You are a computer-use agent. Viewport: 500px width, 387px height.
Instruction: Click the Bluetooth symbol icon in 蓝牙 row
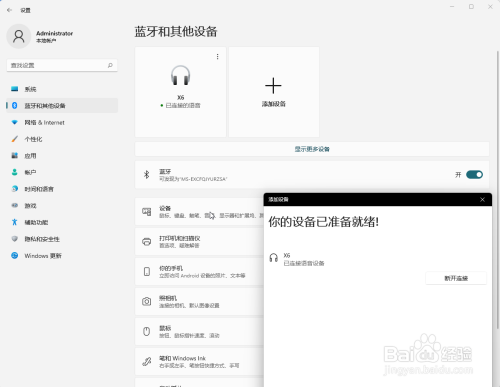coord(146,175)
